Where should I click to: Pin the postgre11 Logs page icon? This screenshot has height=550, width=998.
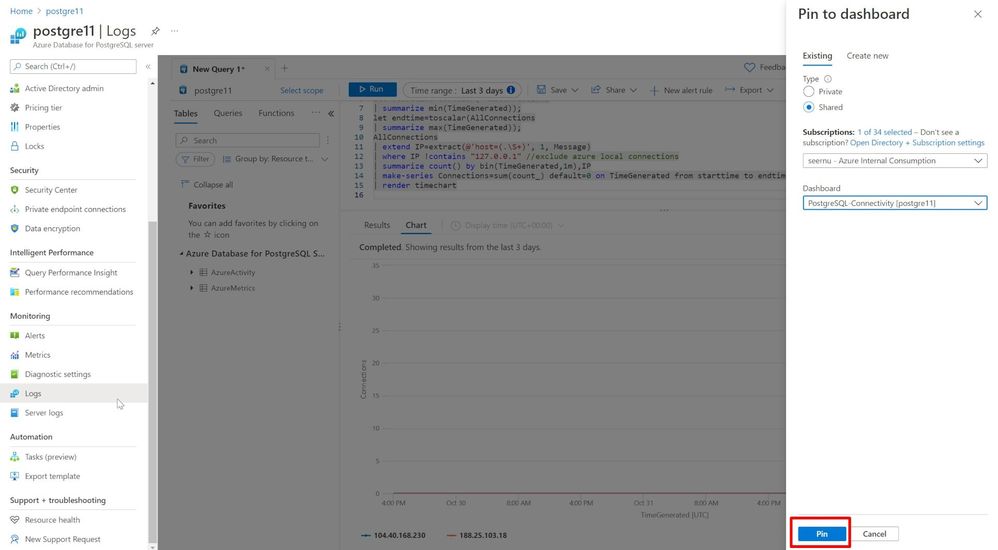tap(155, 31)
